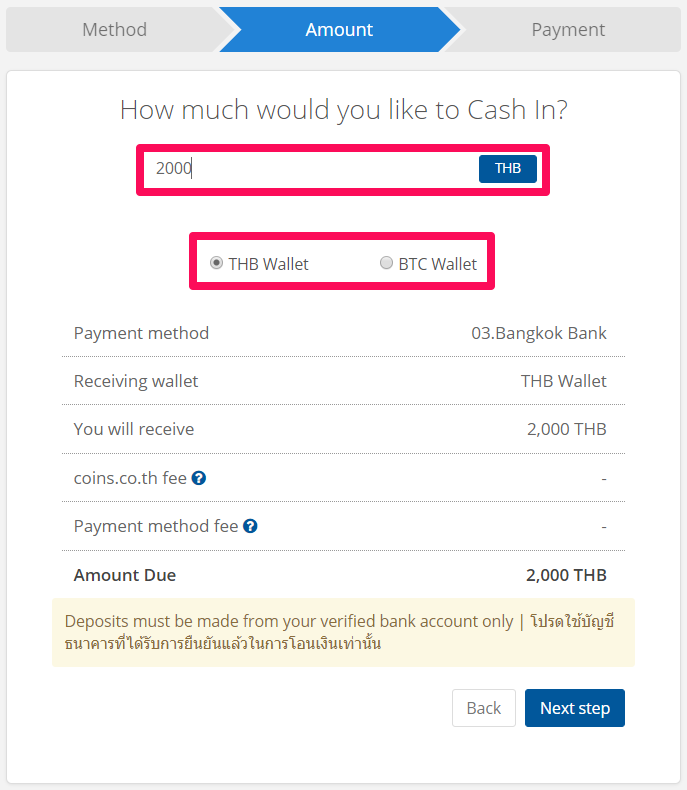
Task: Click the cash-in amount input field
Action: click(310, 169)
